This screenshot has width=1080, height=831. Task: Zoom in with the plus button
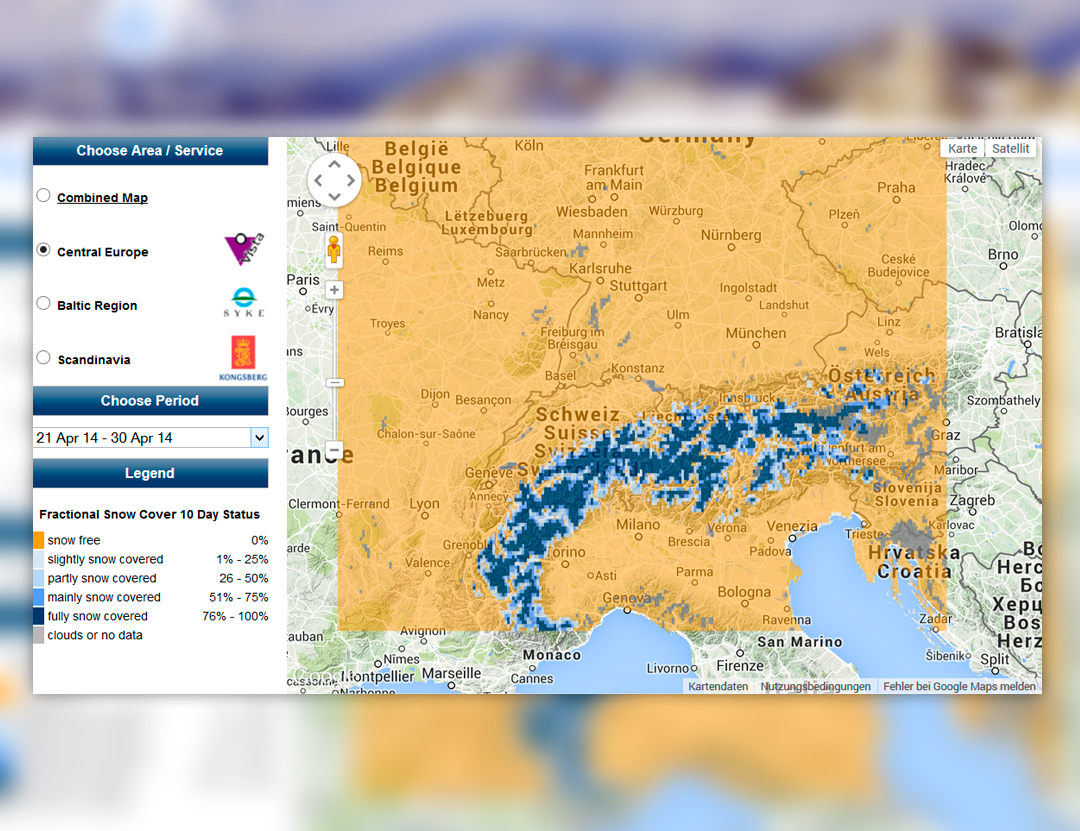(x=334, y=290)
